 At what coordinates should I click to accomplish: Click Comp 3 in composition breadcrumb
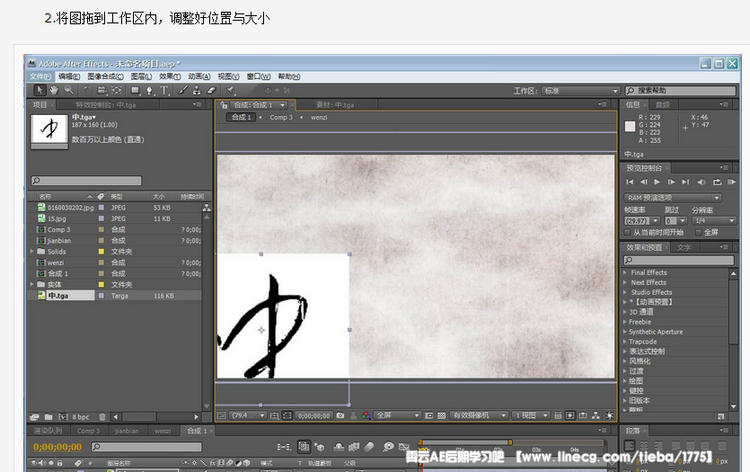281,117
